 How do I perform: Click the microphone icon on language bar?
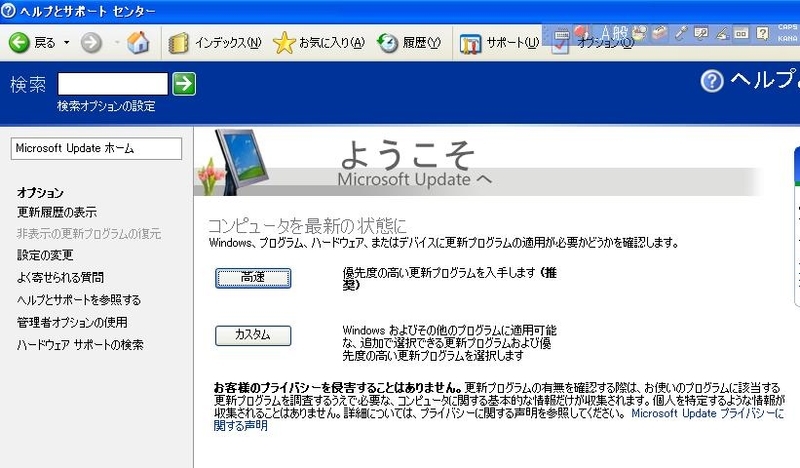[x=681, y=34]
